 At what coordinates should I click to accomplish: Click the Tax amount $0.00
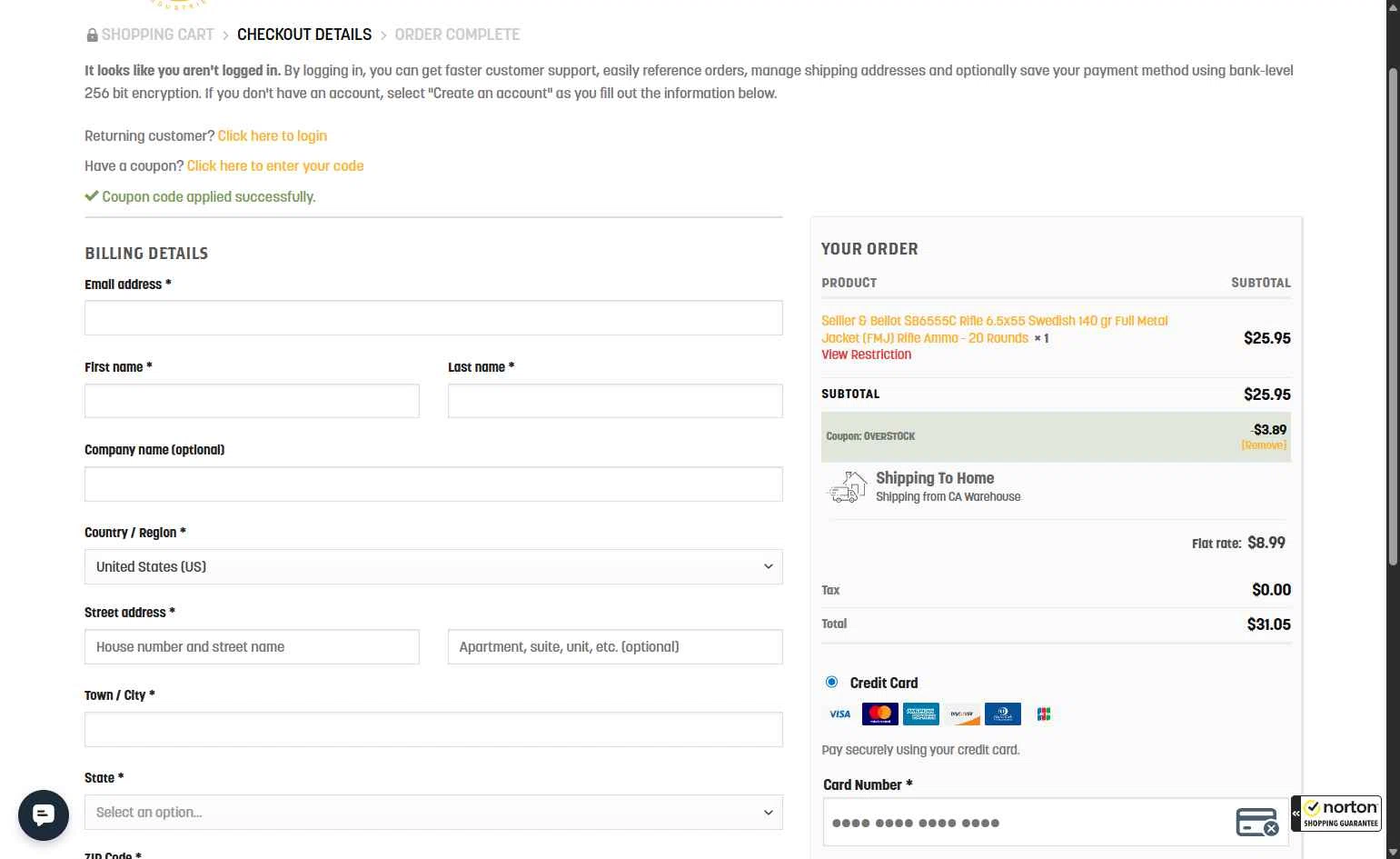(x=1271, y=590)
